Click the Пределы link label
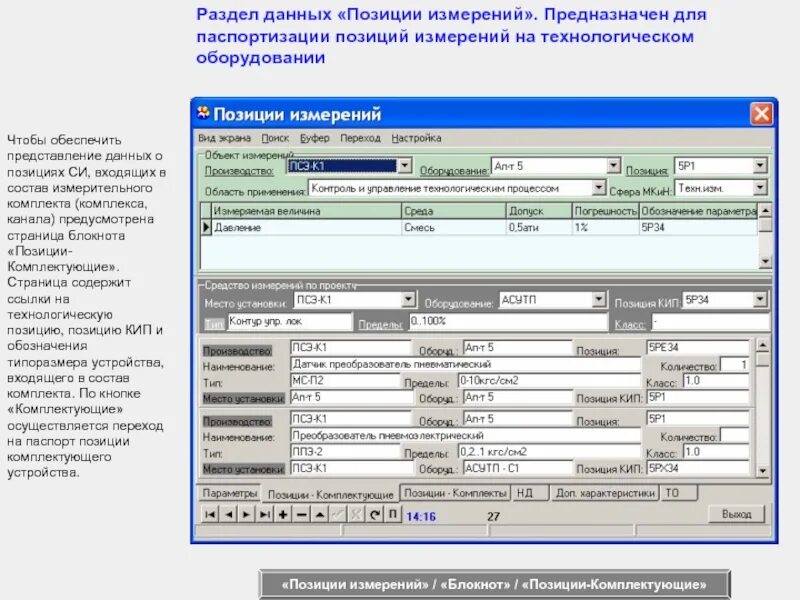The image size is (800, 600). click(380, 324)
